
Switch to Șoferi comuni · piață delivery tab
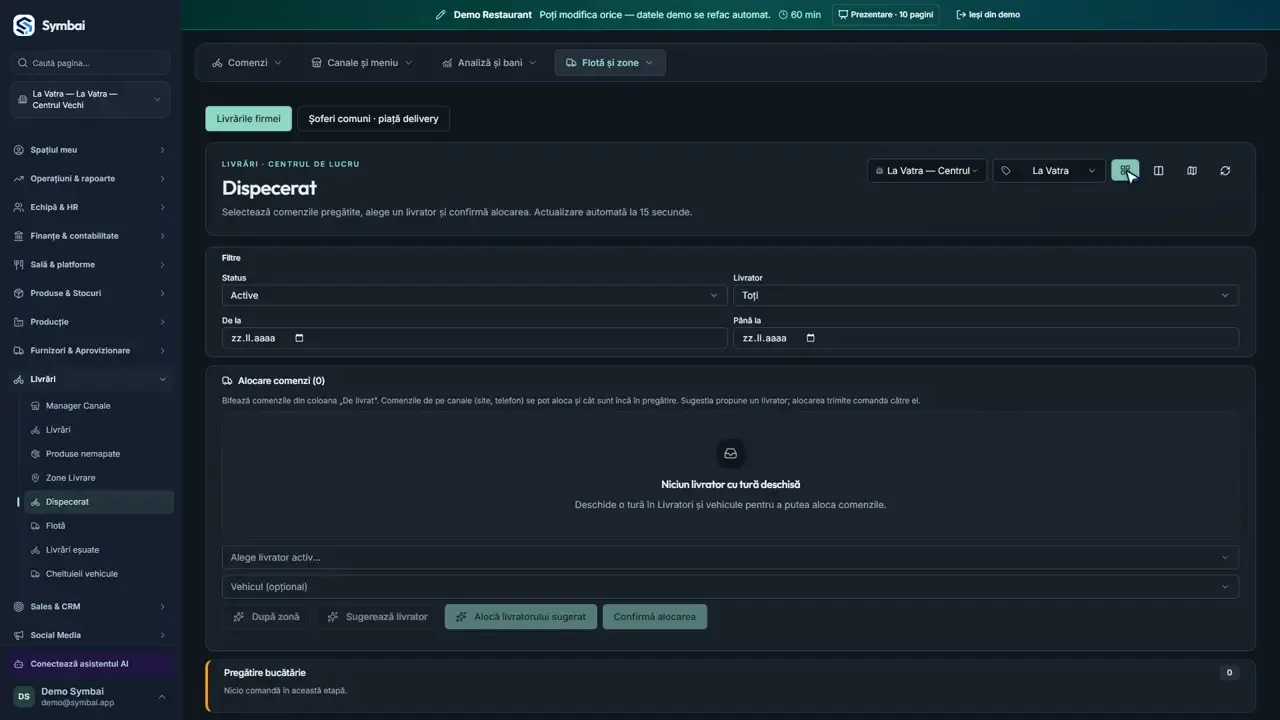373,119
